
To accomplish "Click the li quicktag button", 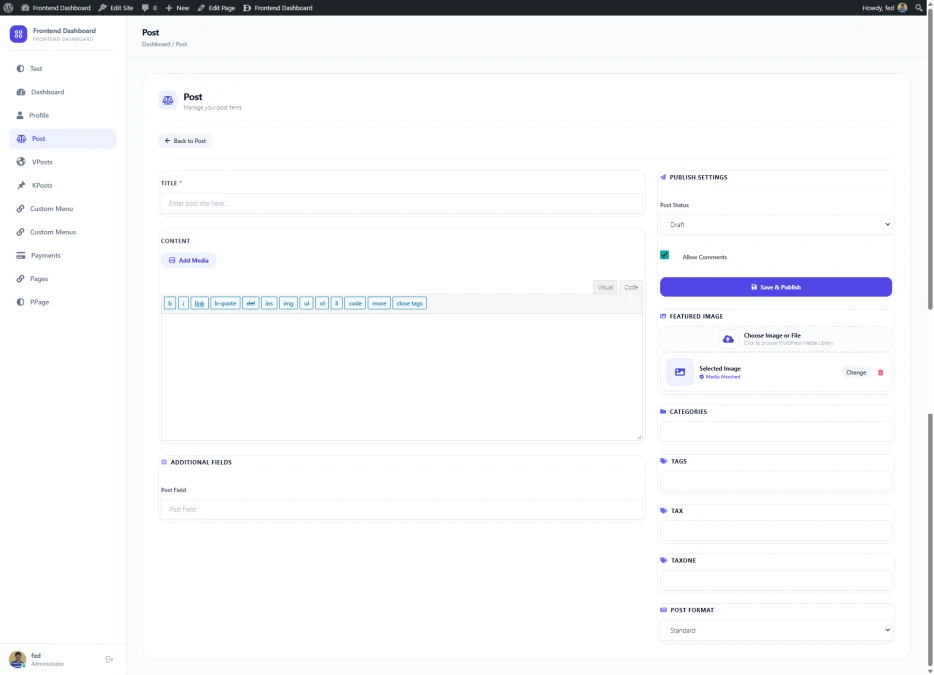I will 337,303.
